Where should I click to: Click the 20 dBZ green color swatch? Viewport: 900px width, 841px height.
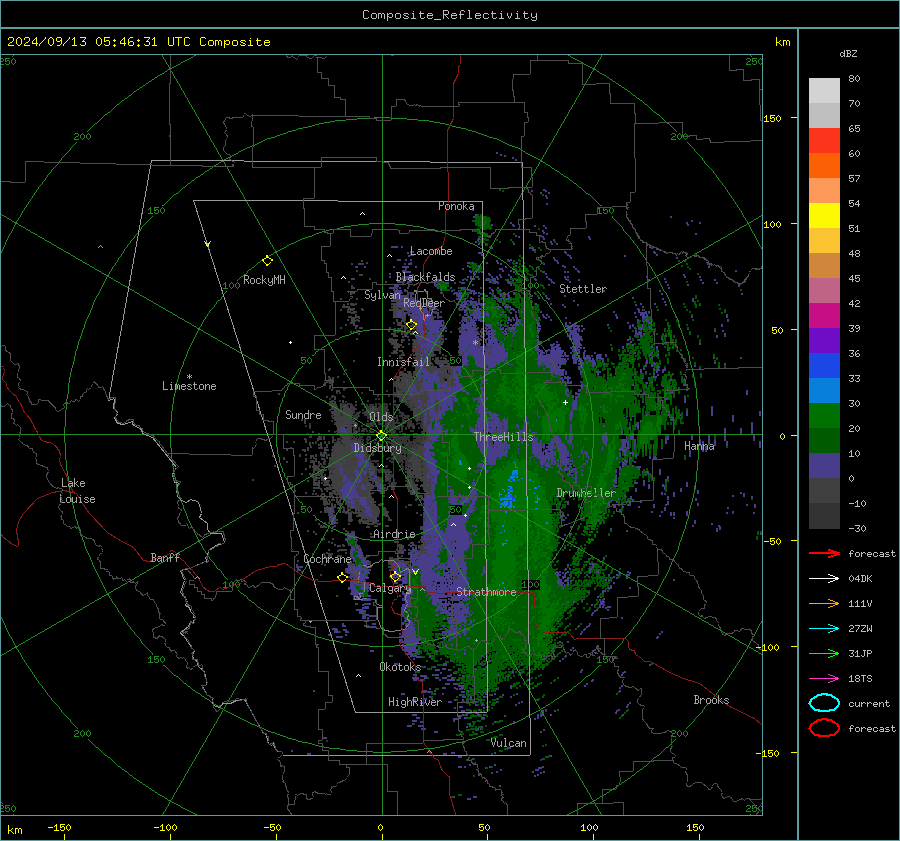824,416
